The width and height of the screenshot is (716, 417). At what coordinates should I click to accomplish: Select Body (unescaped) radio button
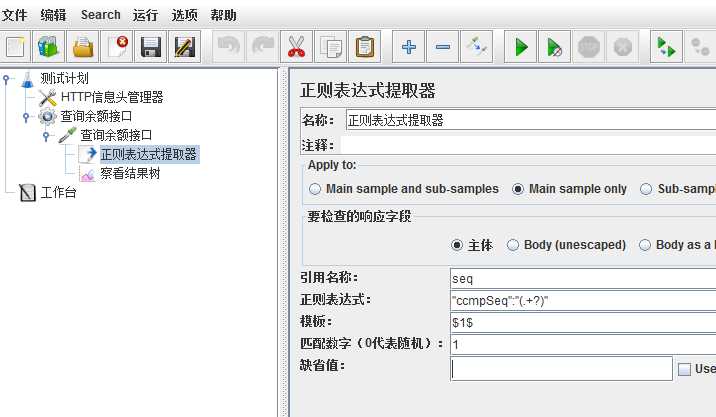click(x=513, y=245)
